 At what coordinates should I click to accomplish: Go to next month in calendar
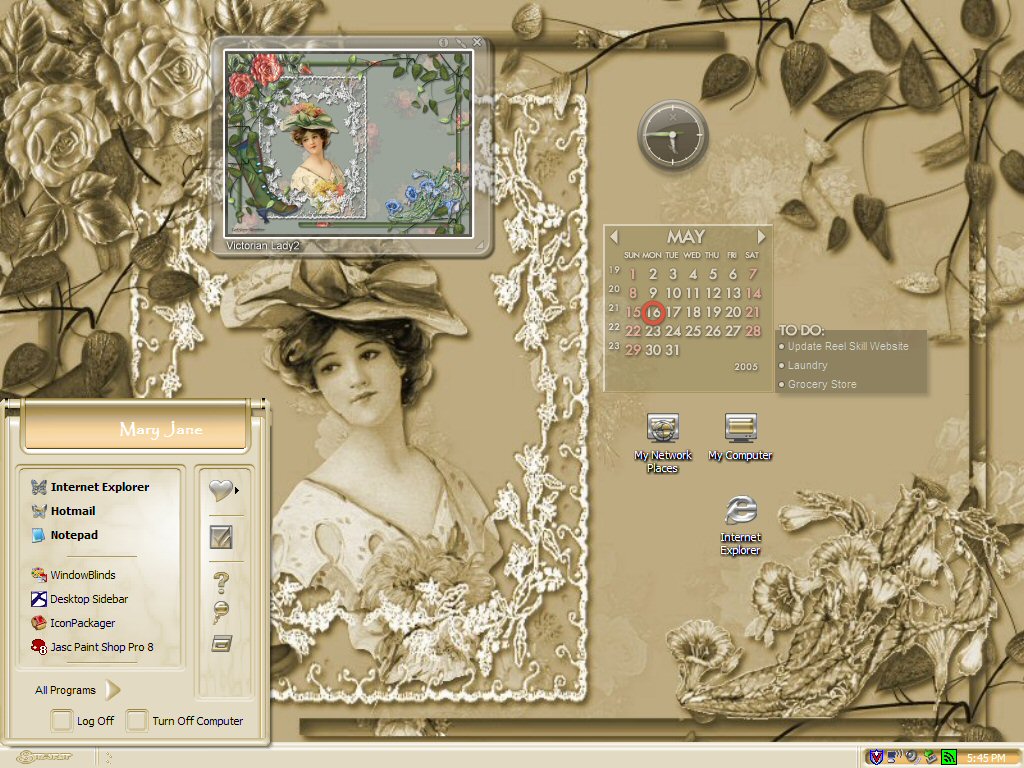[761, 236]
